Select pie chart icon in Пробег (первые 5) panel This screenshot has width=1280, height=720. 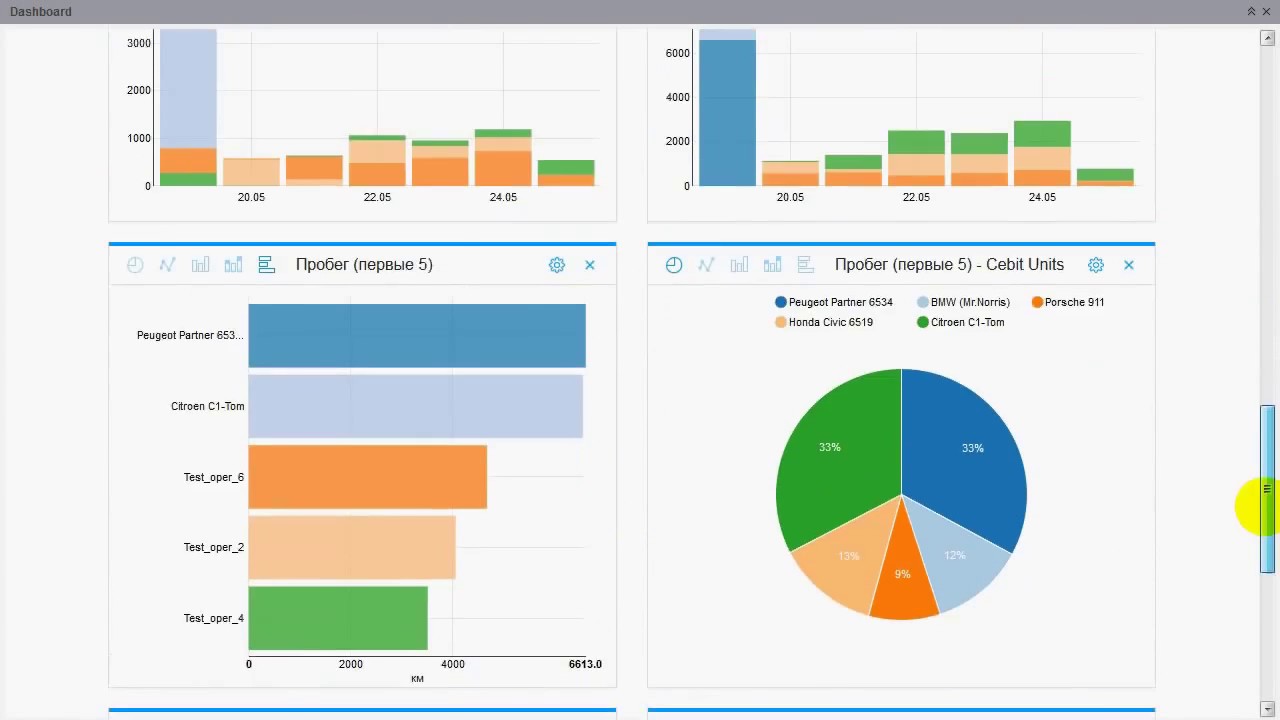pyautogui.click(x=135, y=265)
